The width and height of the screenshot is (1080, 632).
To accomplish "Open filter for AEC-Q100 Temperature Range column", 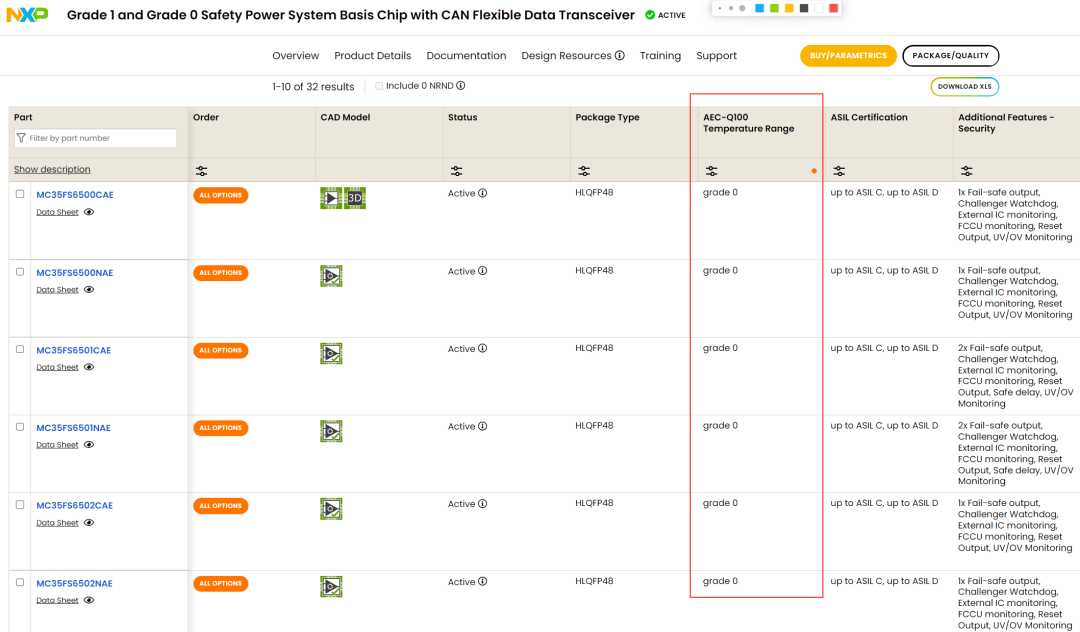I will click(712, 171).
